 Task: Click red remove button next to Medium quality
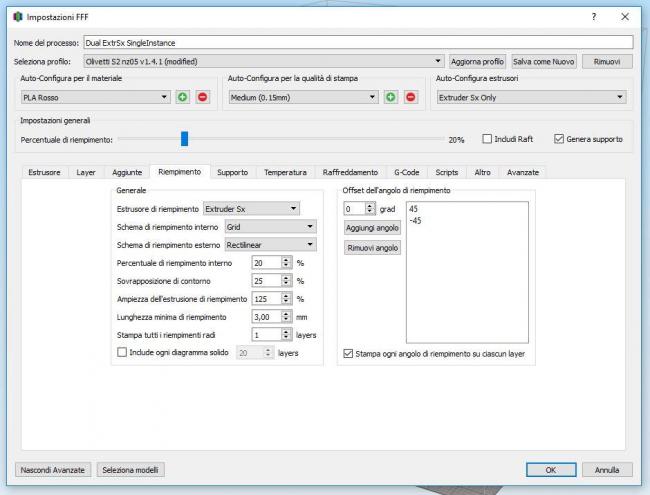coord(410,97)
